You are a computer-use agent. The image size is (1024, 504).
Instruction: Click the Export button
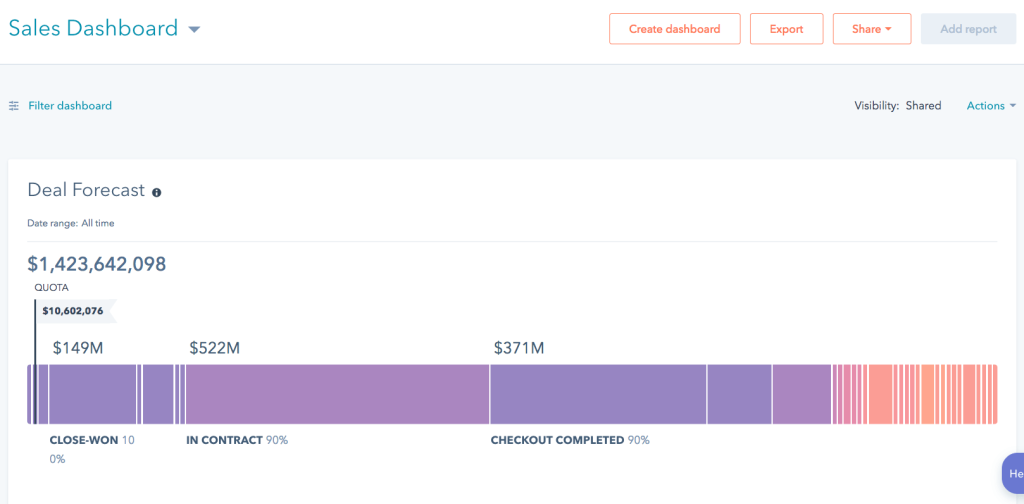click(x=786, y=29)
